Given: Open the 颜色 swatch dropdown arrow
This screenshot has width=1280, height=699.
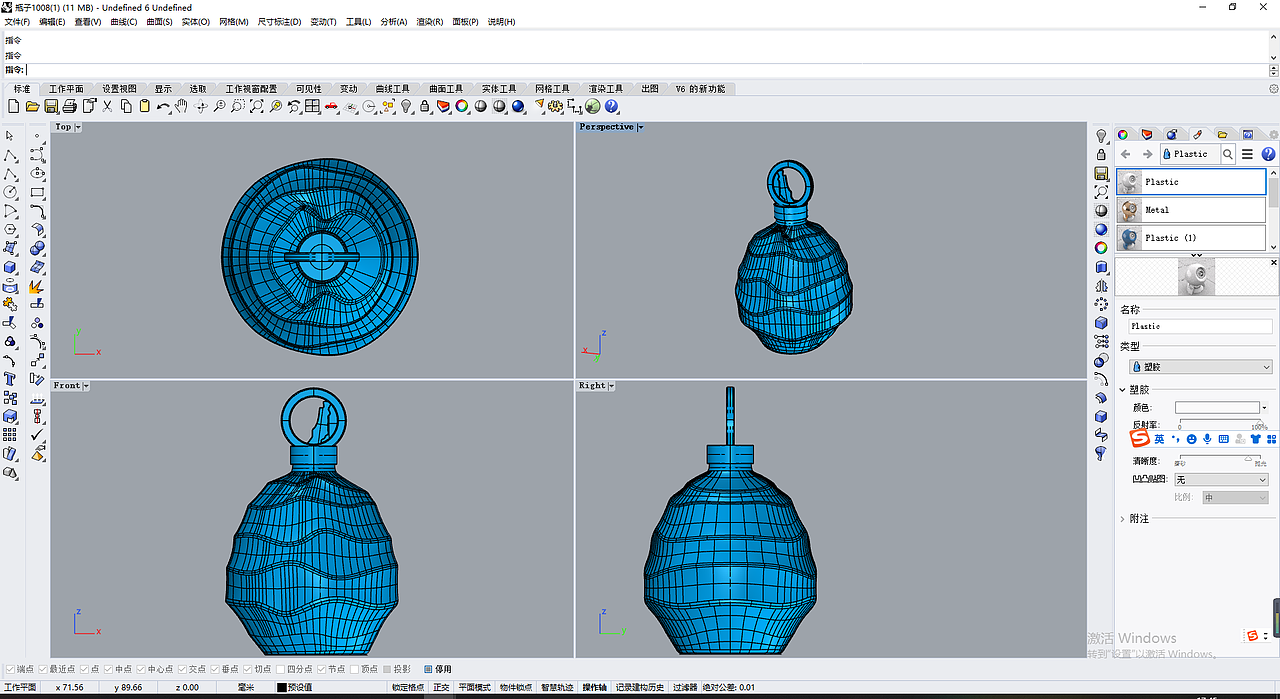Looking at the screenshot, I should (1265, 408).
